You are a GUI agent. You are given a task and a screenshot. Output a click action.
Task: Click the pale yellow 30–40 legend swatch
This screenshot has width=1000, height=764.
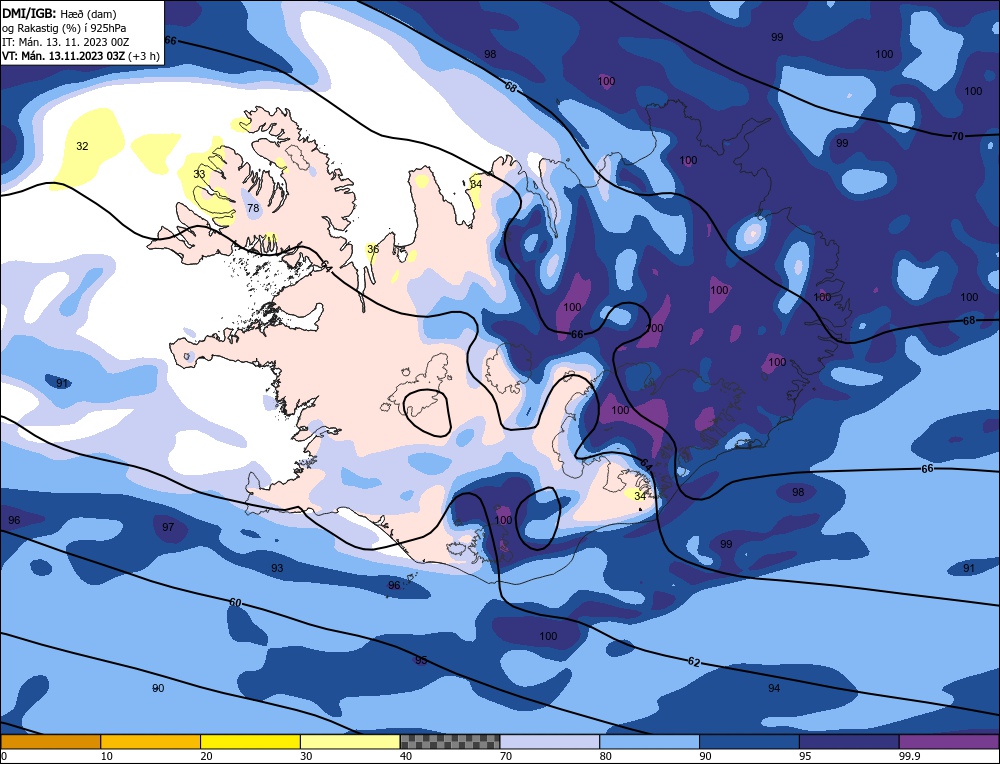[x=350, y=742]
